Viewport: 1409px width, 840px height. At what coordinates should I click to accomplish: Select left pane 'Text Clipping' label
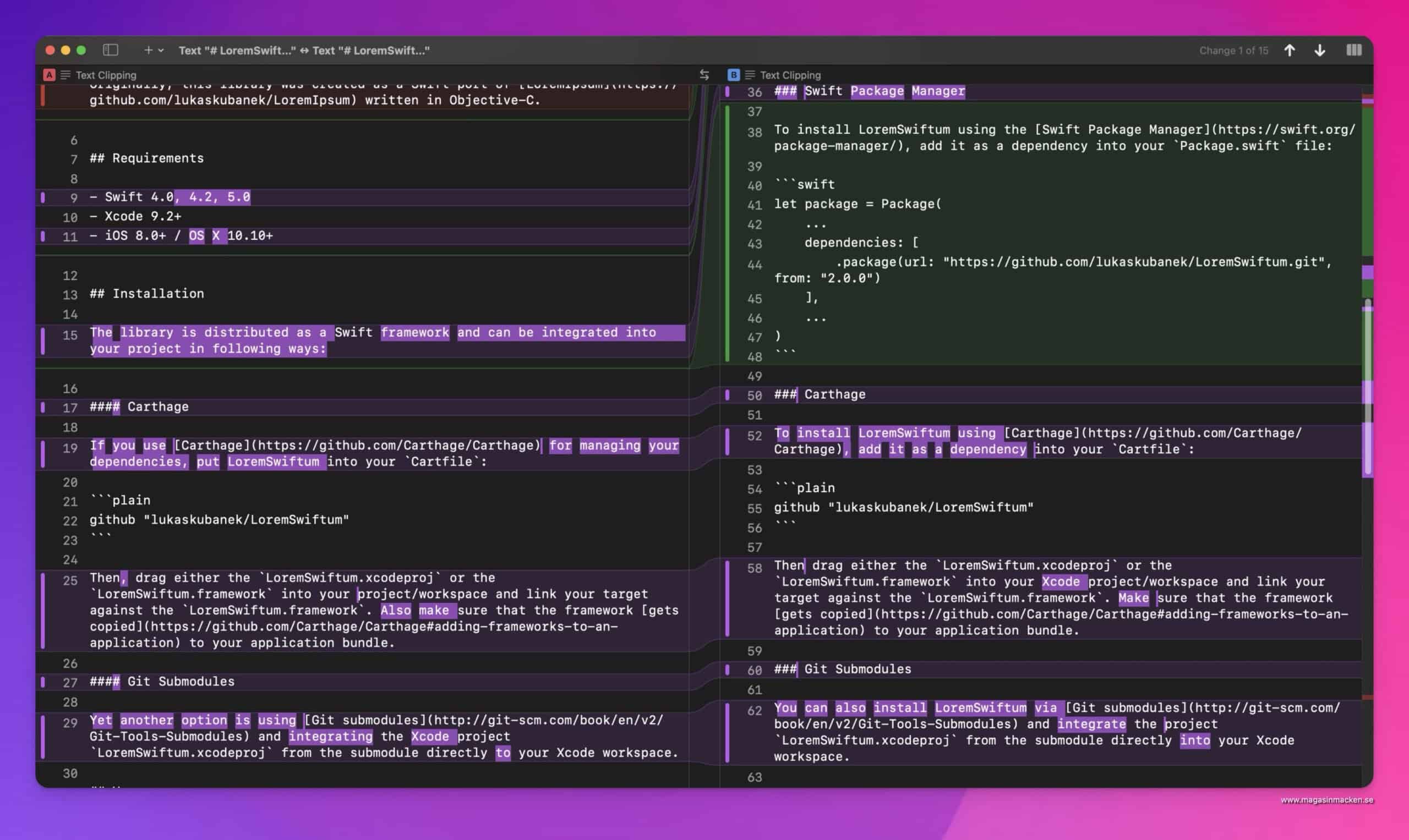pos(106,75)
